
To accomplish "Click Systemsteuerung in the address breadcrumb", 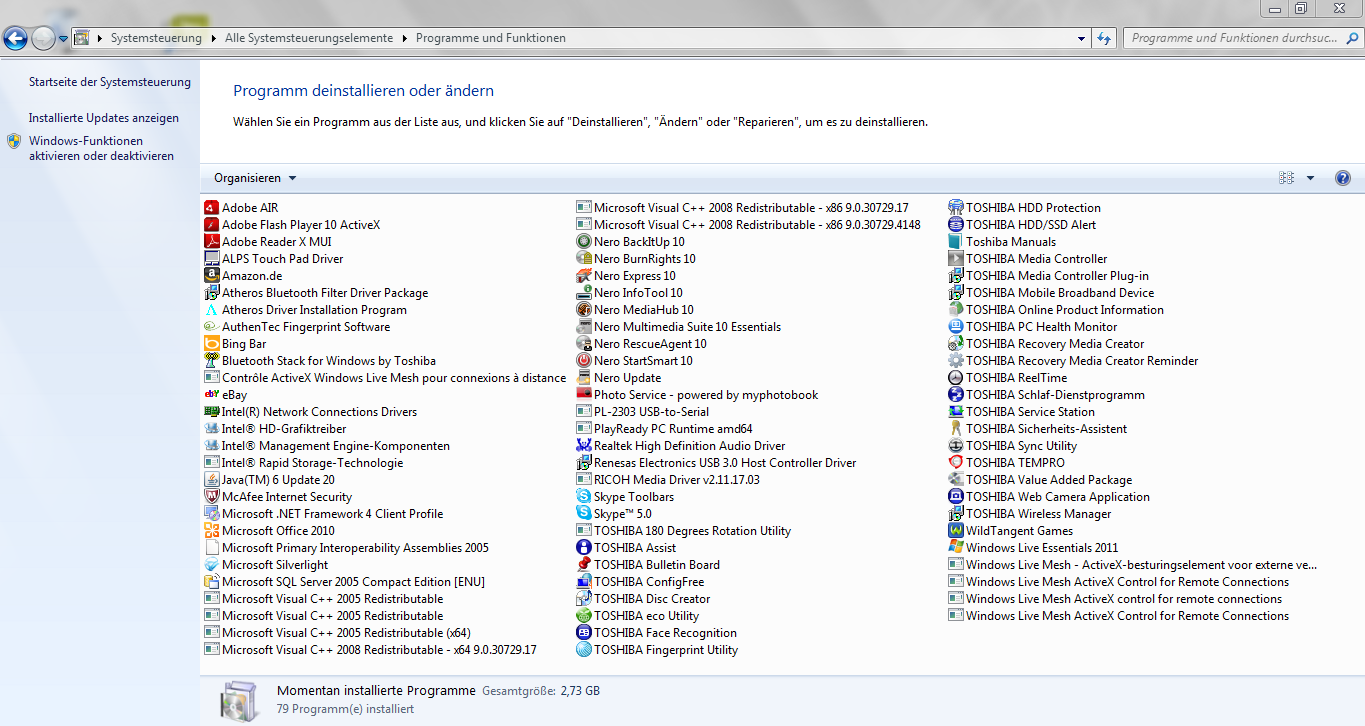I will pos(156,38).
